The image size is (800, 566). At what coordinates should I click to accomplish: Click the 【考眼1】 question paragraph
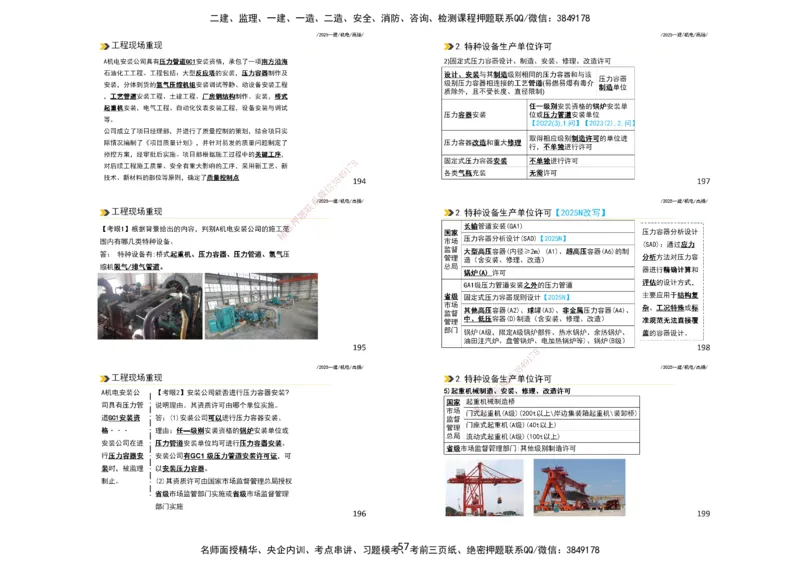(195, 235)
